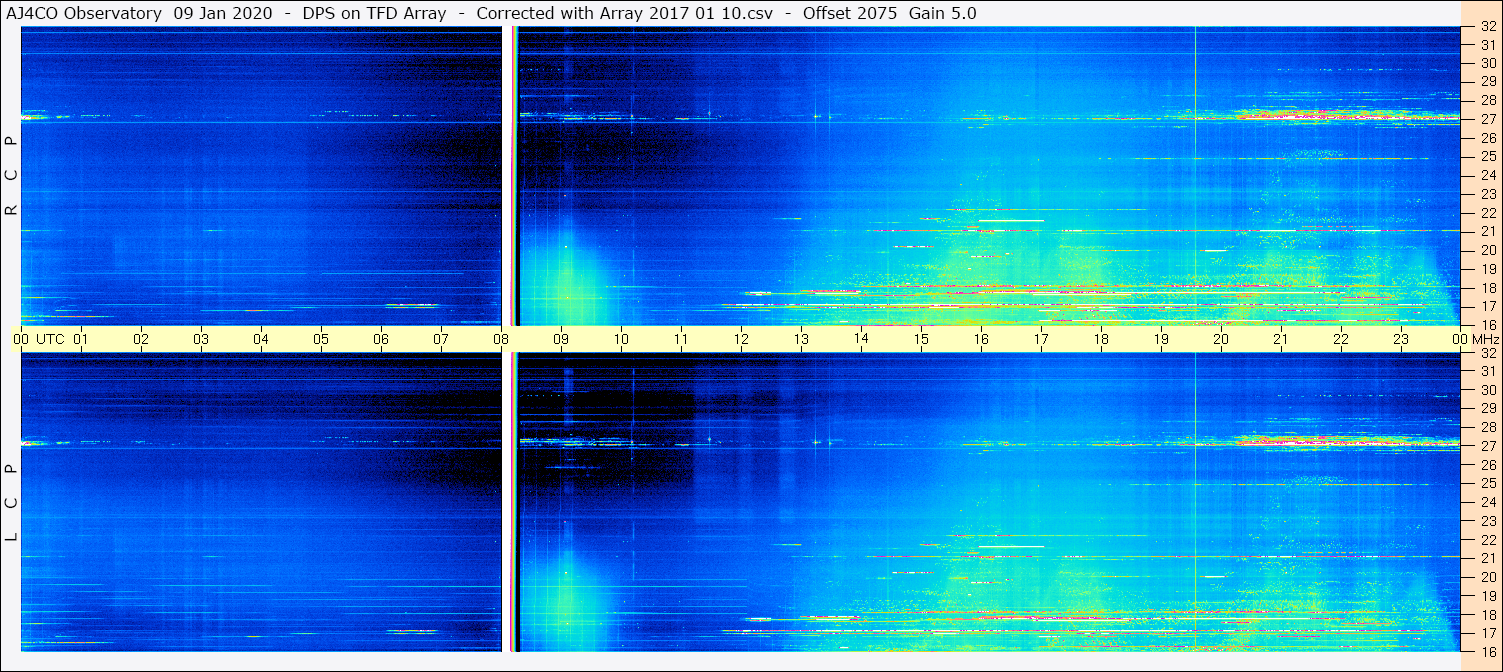
Task: Click the 'Gain 5.0' value in title
Action: [x=943, y=13]
